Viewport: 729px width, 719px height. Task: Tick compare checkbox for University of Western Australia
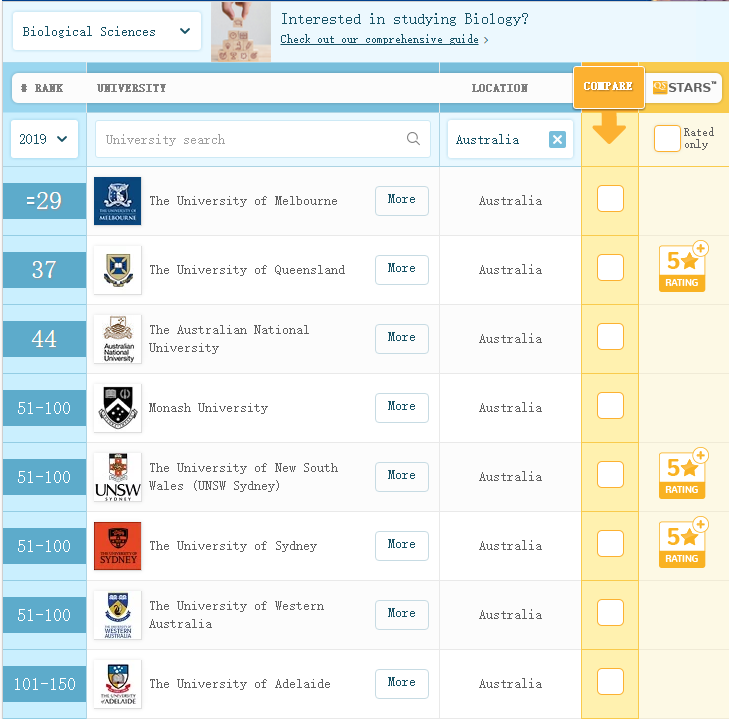tap(610, 612)
